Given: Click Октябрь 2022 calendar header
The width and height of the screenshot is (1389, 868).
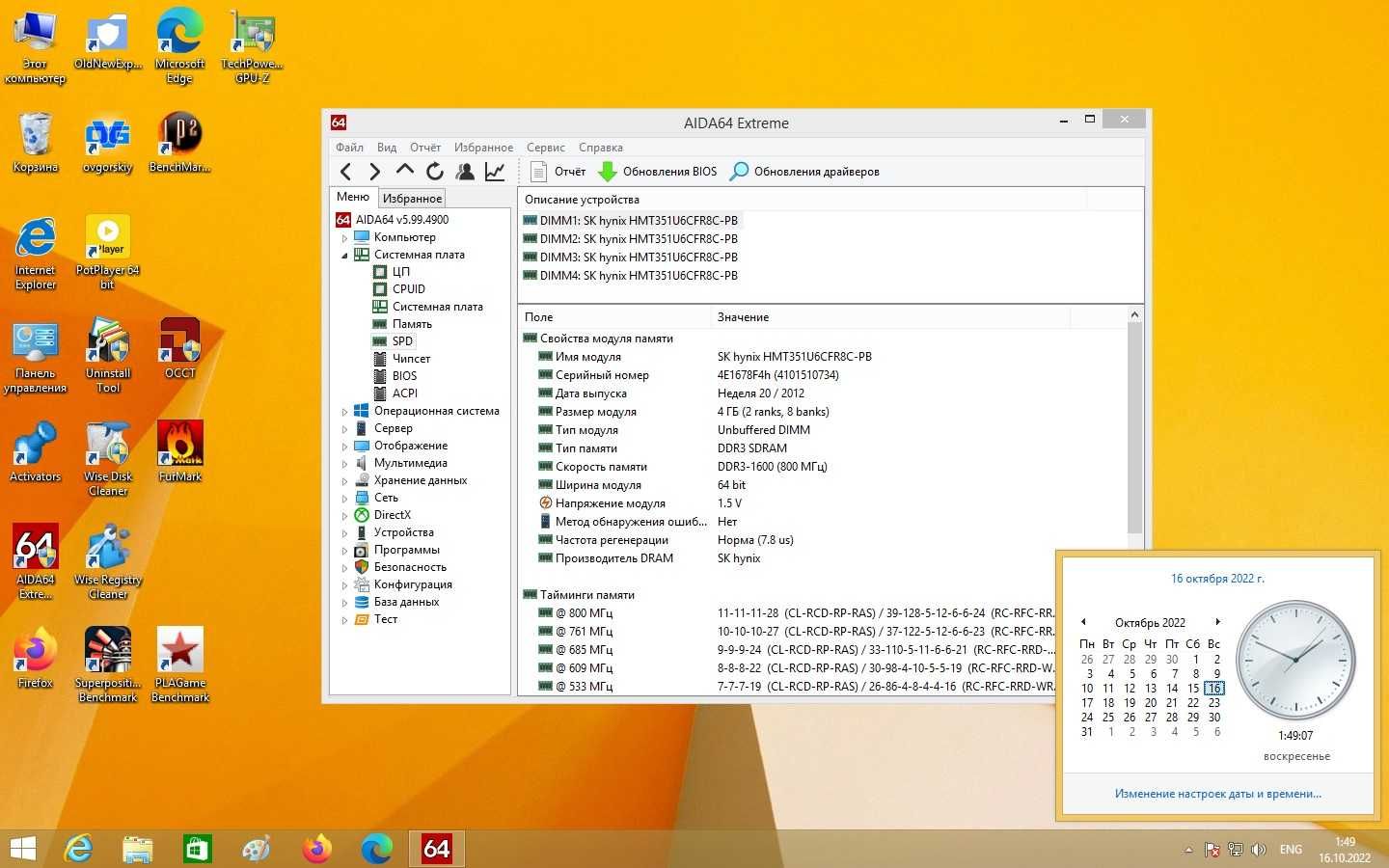Looking at the screenshot, I should click(1150, 623).
